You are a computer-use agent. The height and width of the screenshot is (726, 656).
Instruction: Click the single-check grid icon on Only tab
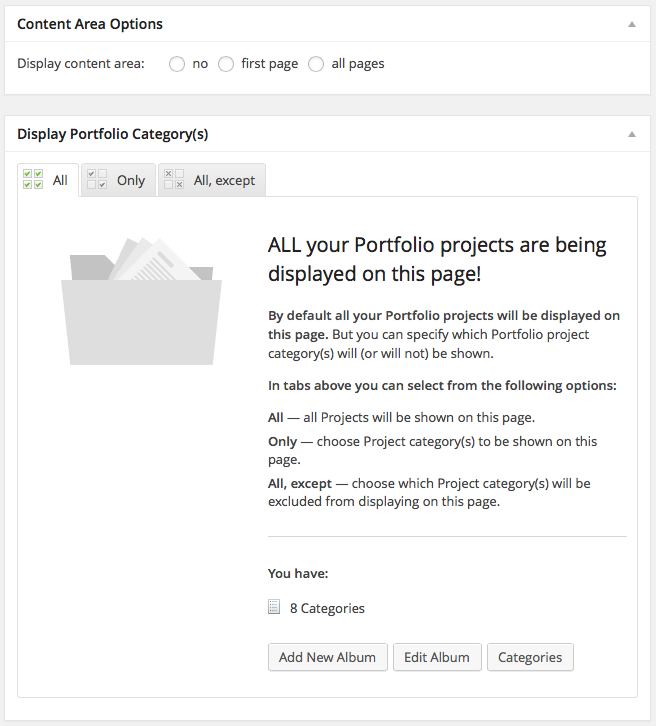coord(97,180)
